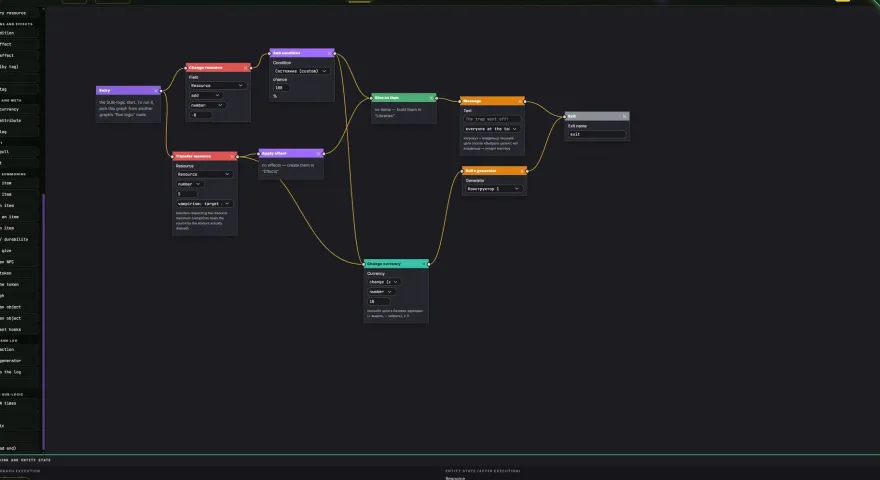The width and height of the screenshot is (880, 480).
Task: Click the Exit node's input port
Action: (565, 116)
